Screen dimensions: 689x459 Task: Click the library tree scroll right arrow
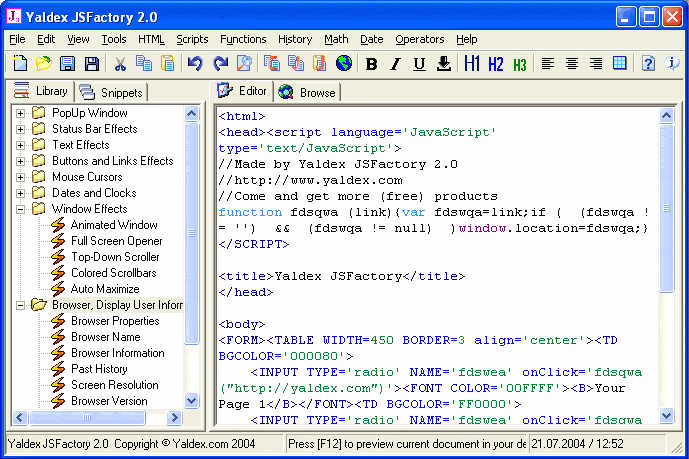tap(174, 417)
